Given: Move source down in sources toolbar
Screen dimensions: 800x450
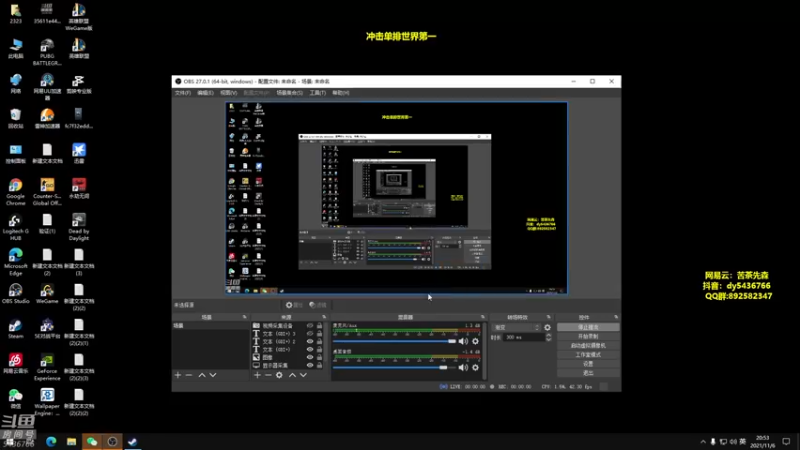Looking at the screenshot, I should (303, 375).
